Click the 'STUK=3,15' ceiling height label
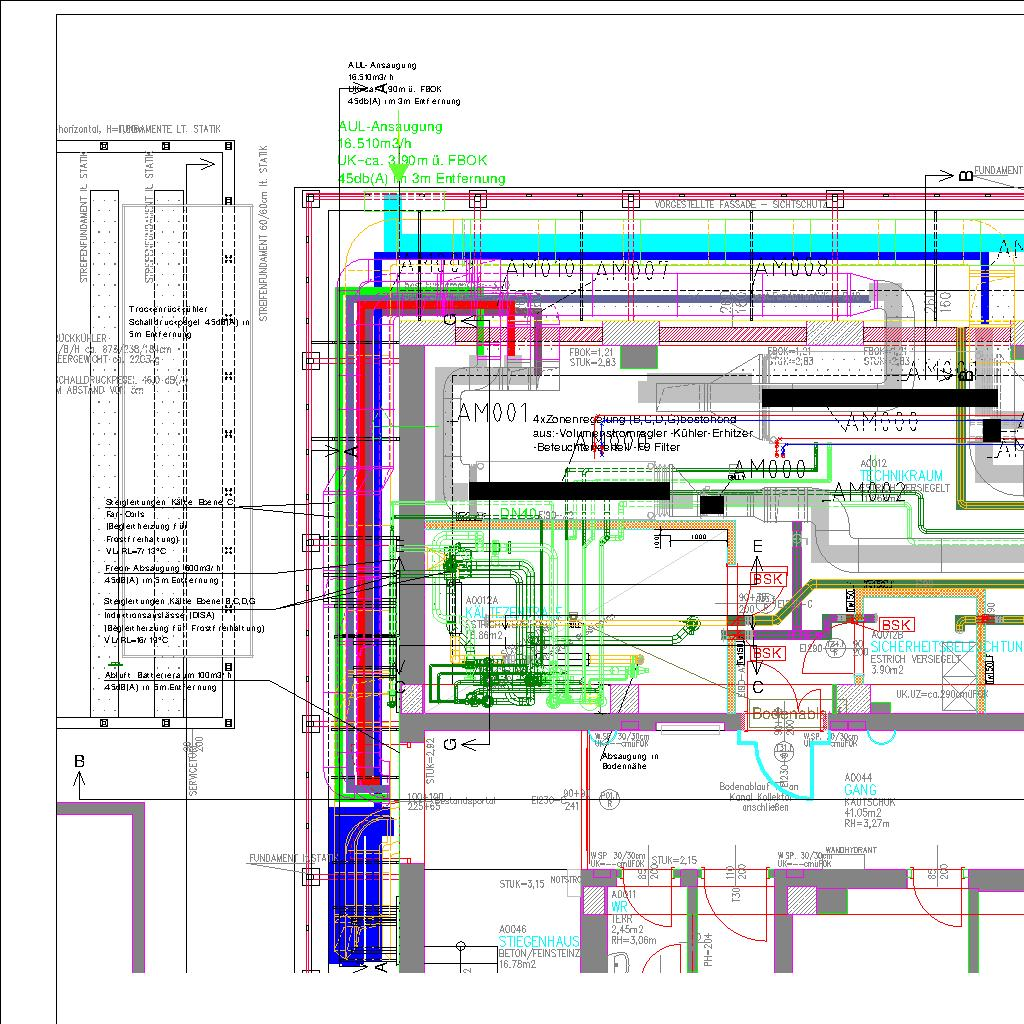 522,884
